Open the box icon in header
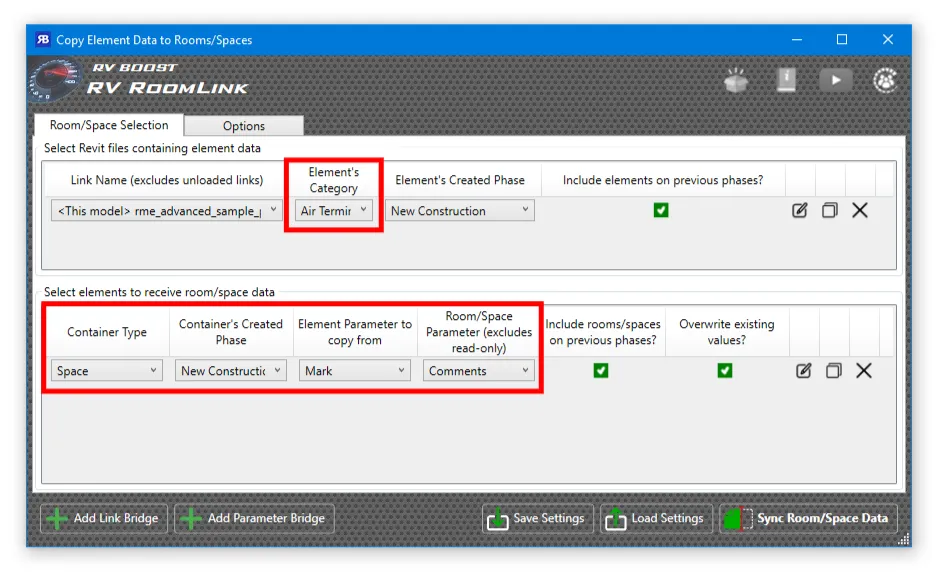Screen dimensions: 936x572 point(736,80)
